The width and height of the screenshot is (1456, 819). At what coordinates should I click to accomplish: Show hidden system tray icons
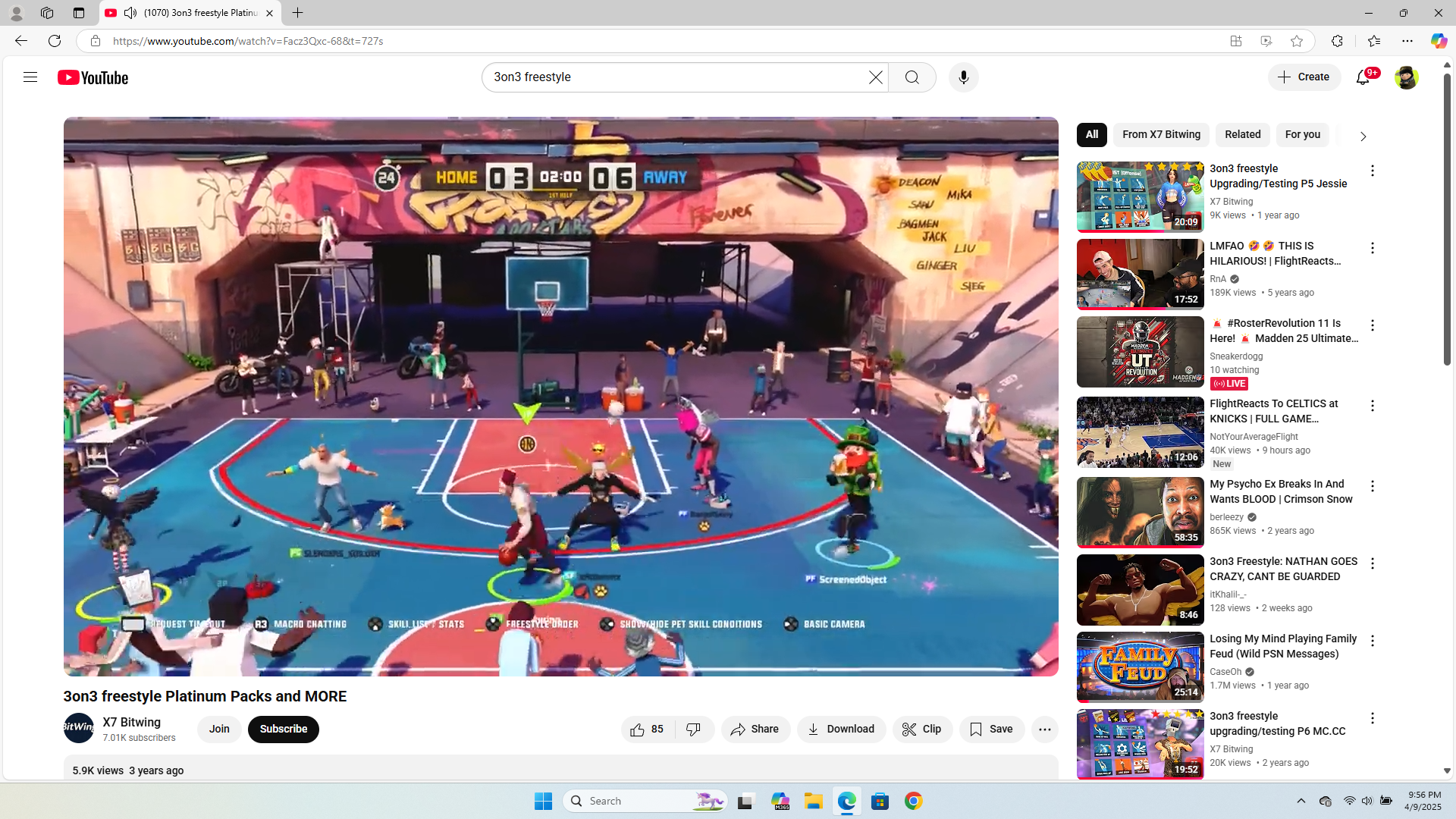(1301, 801)
